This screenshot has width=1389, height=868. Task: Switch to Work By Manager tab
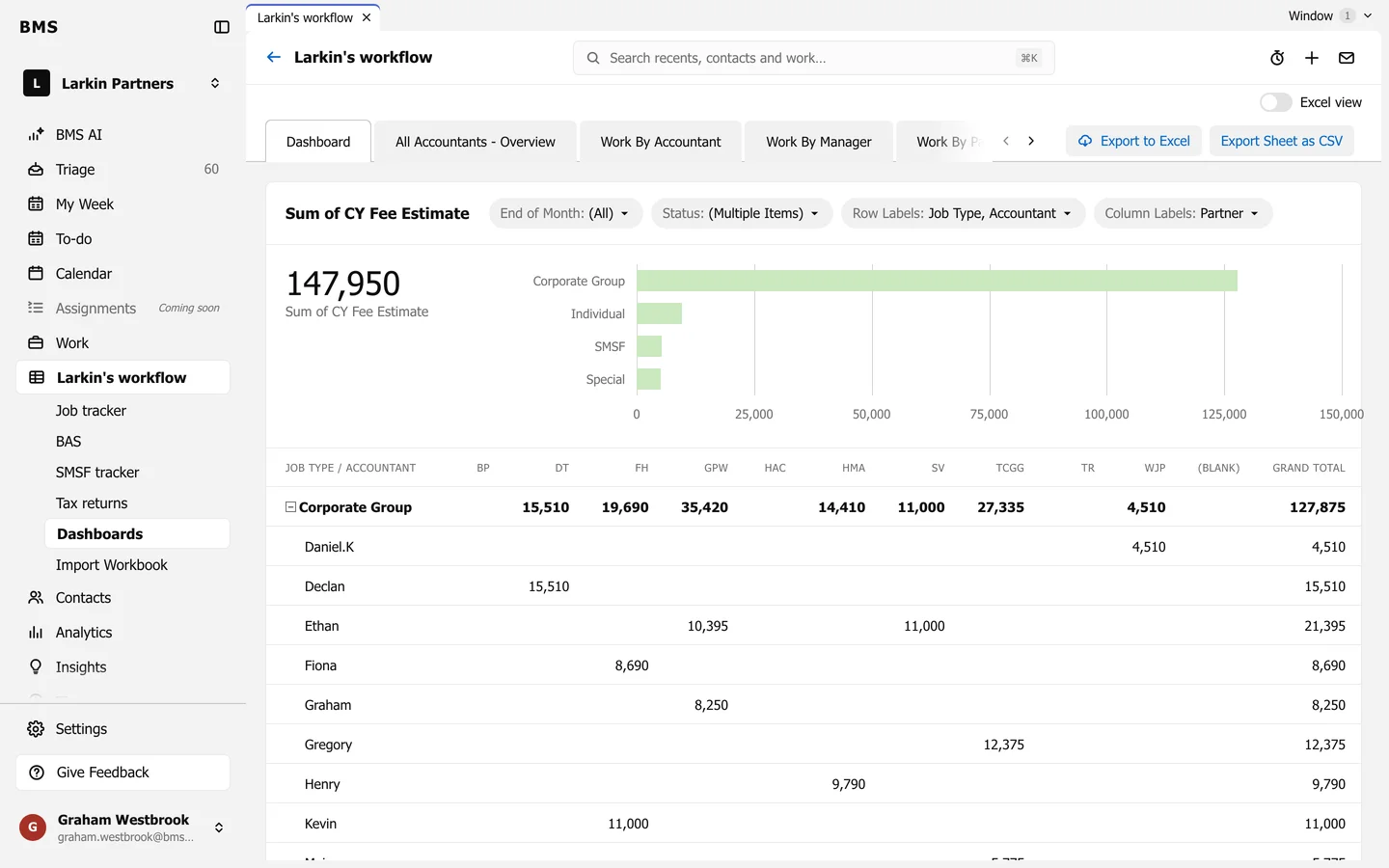click(819, 142)
